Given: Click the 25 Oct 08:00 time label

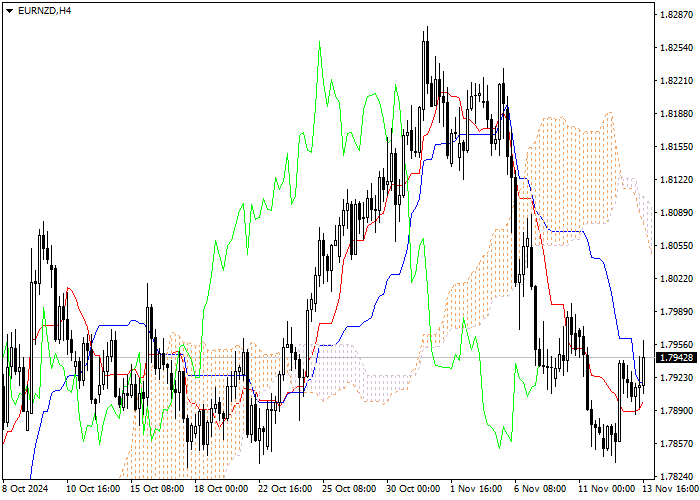Looking at the screenshot, I should (x=350, y=488).
